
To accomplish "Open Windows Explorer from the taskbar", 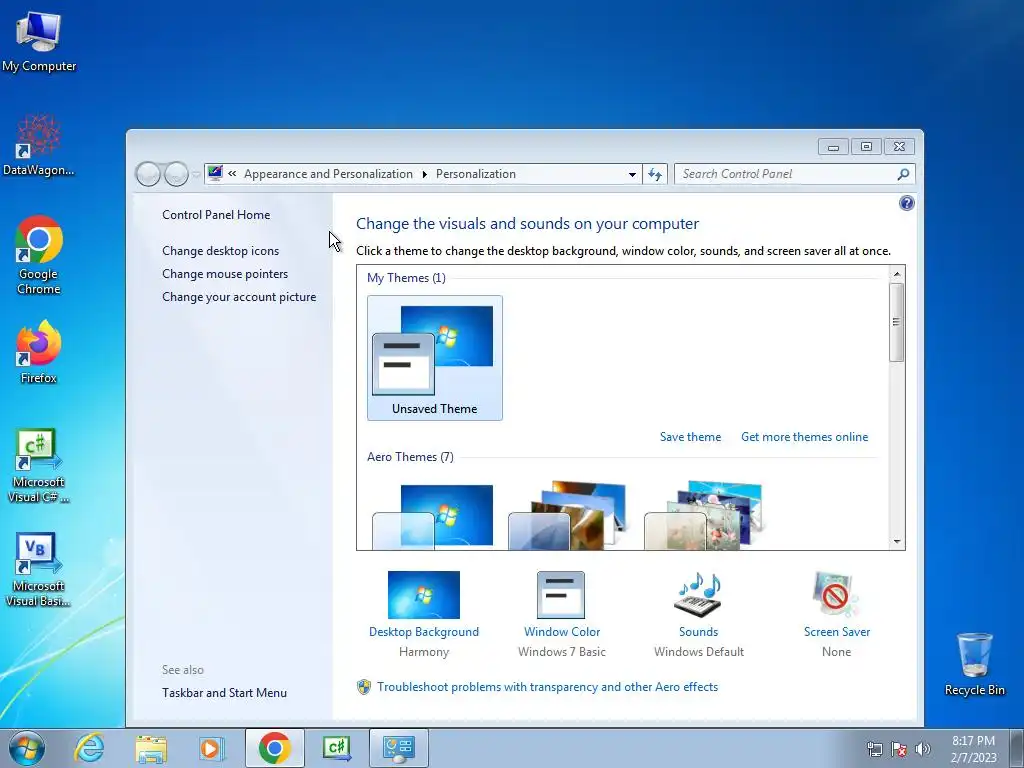I will click(x=151, y=748).
